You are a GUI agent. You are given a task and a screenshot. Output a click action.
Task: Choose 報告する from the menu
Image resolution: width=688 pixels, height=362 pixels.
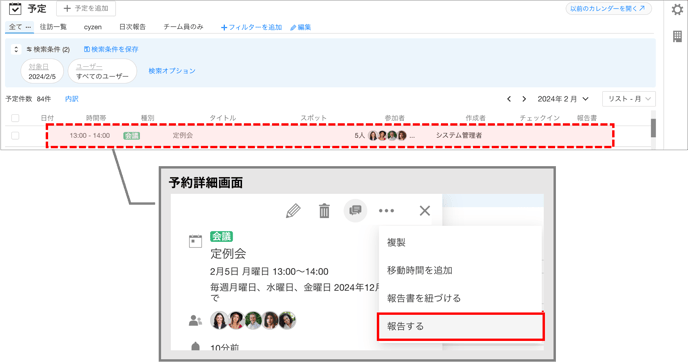click(460, 326)
